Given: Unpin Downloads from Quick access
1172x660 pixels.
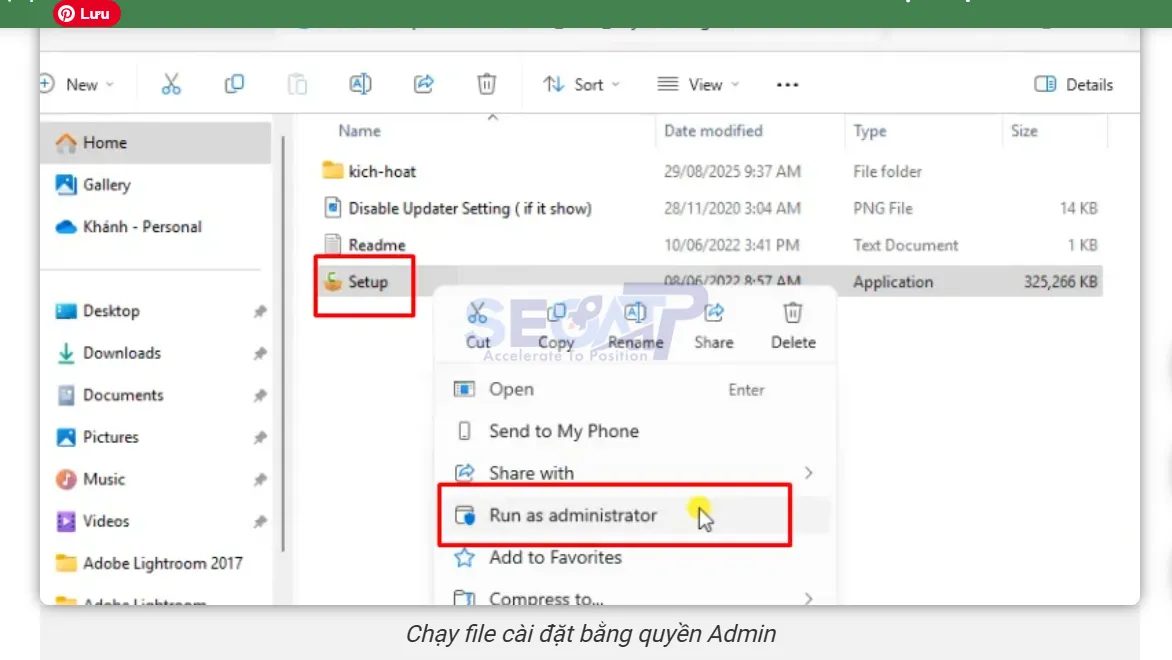Looking at the screenshot, I should (259, 353).
